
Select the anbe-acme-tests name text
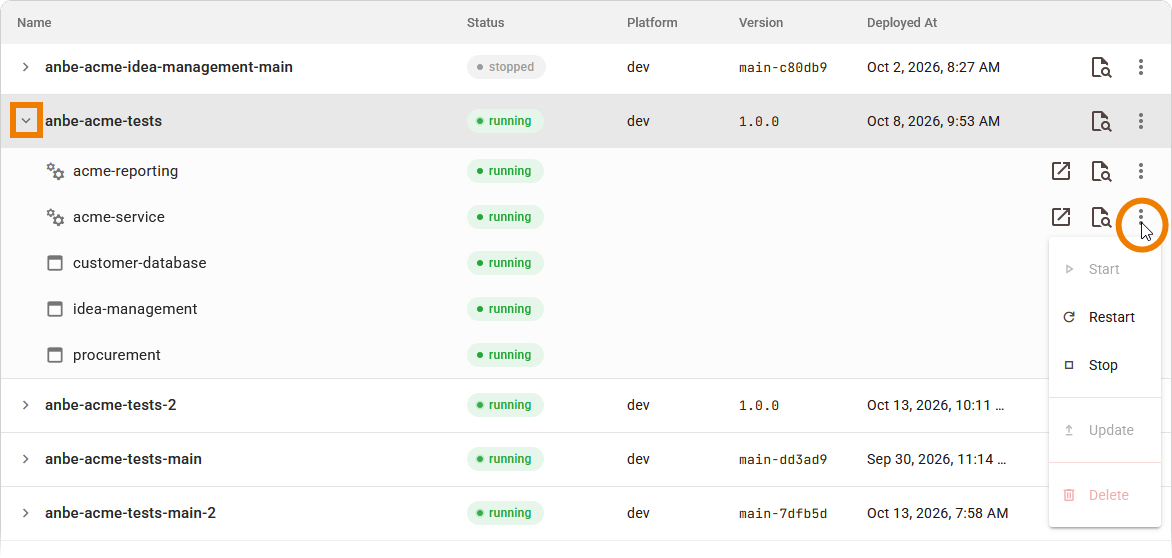pos(103,121)
